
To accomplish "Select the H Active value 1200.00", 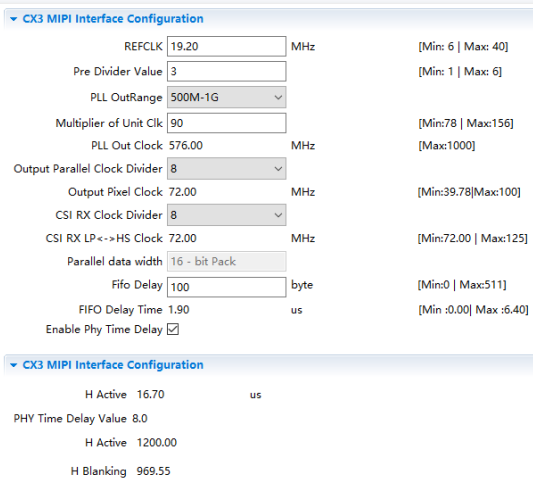I will 157,442.
